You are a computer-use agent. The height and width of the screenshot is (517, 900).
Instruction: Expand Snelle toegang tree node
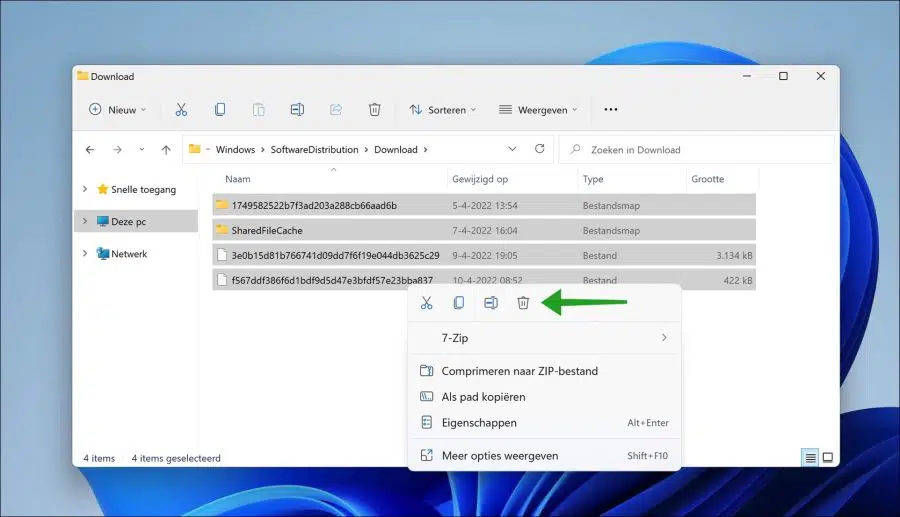(x=85, y=189)
